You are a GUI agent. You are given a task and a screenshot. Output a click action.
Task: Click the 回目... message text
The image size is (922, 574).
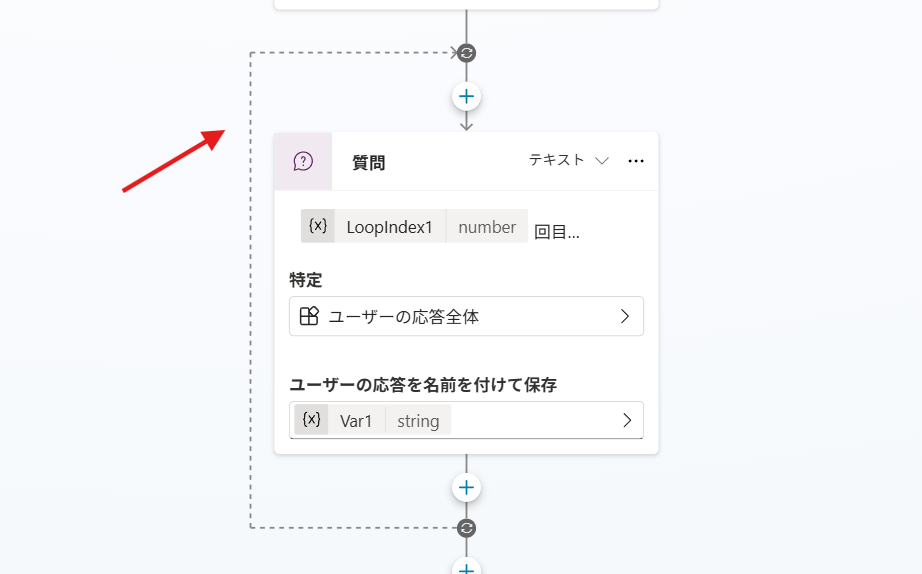coord(557,232)
